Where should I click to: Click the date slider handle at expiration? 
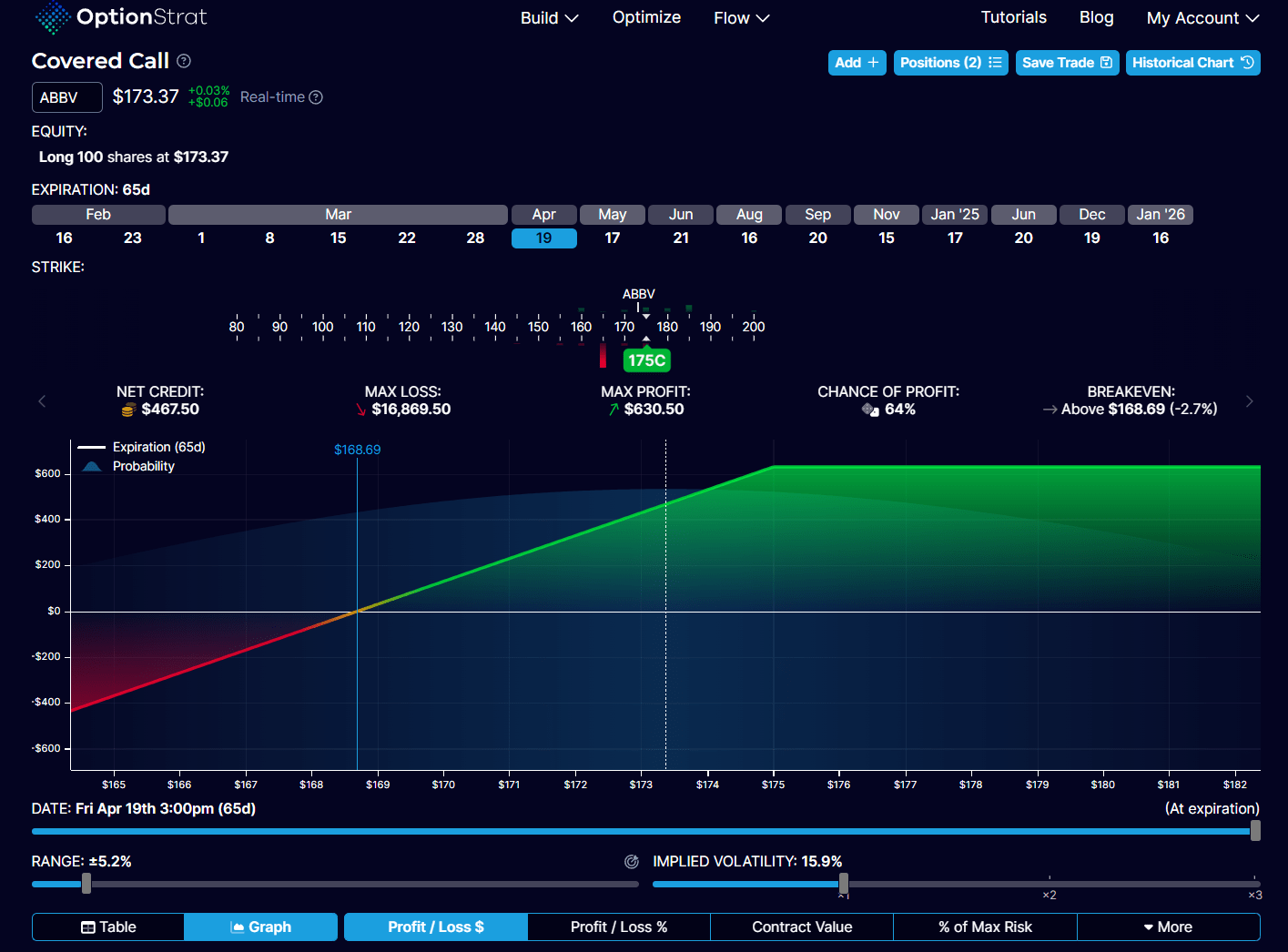pos(1255,830)
